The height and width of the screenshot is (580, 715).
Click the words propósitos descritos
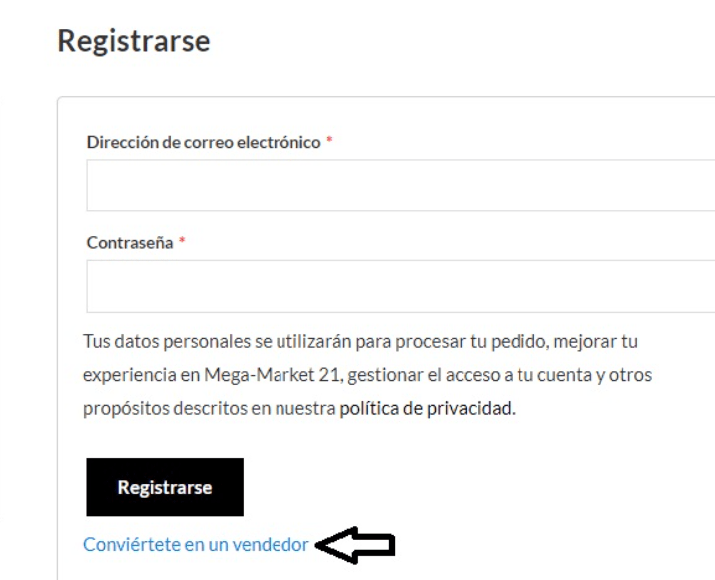tap(165, 409)
